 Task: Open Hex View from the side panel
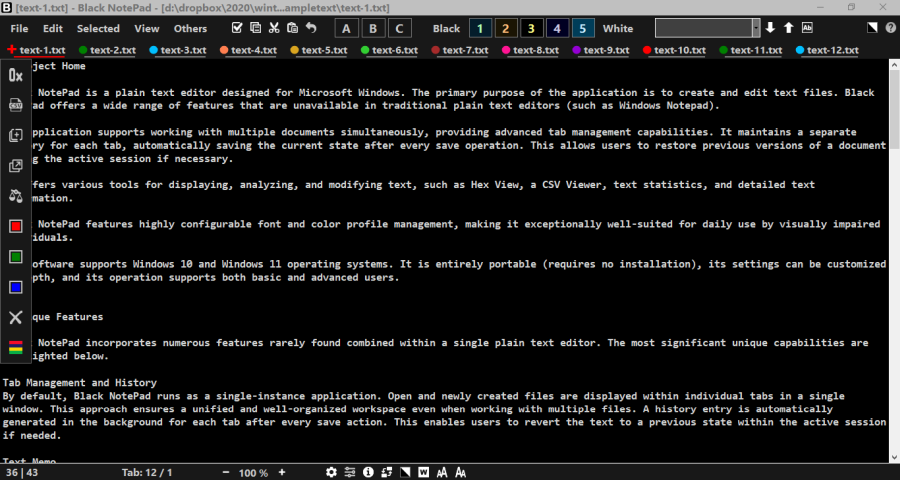(15, 75)
